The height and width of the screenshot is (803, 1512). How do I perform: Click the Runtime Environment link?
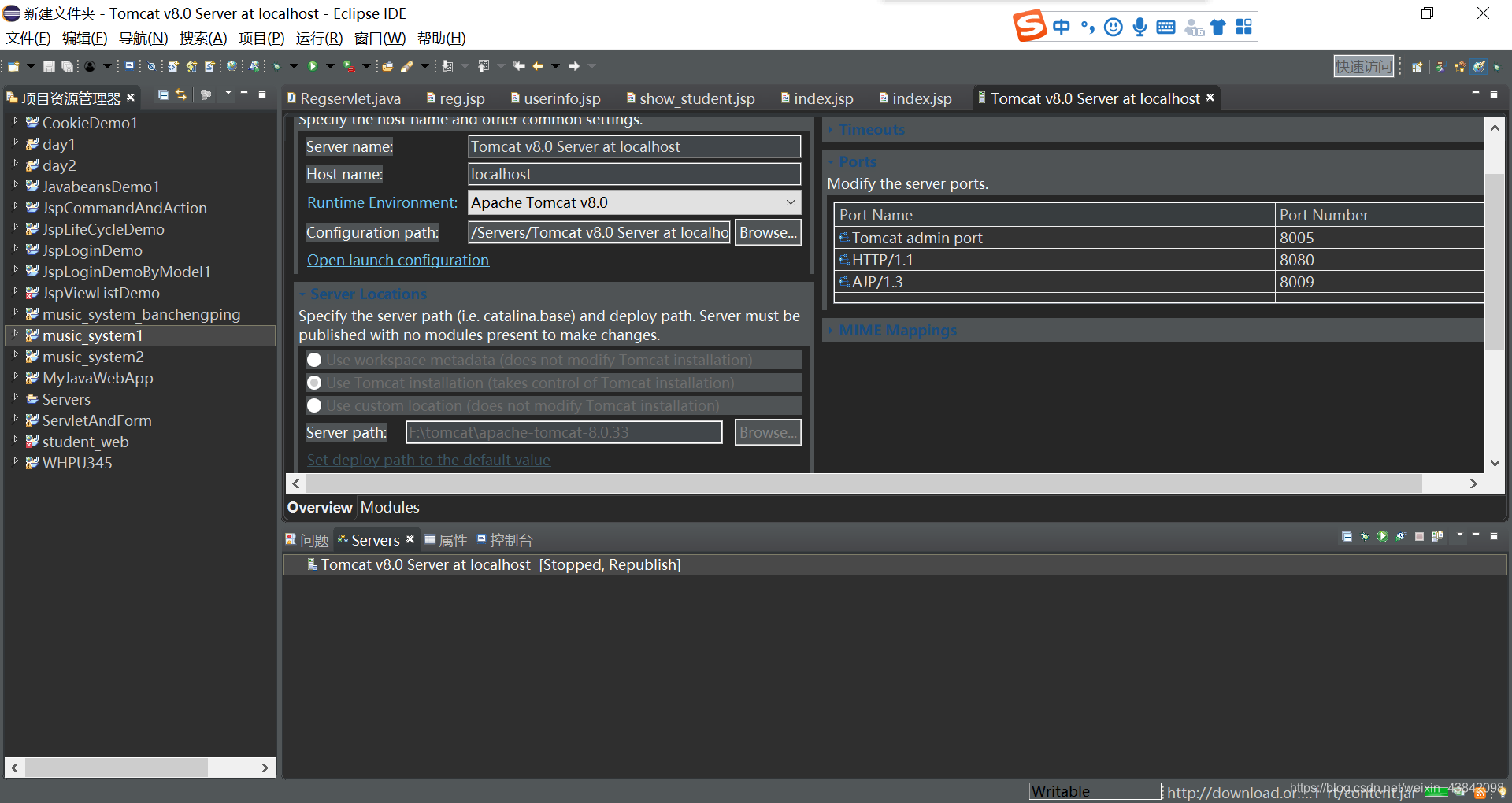382,202
